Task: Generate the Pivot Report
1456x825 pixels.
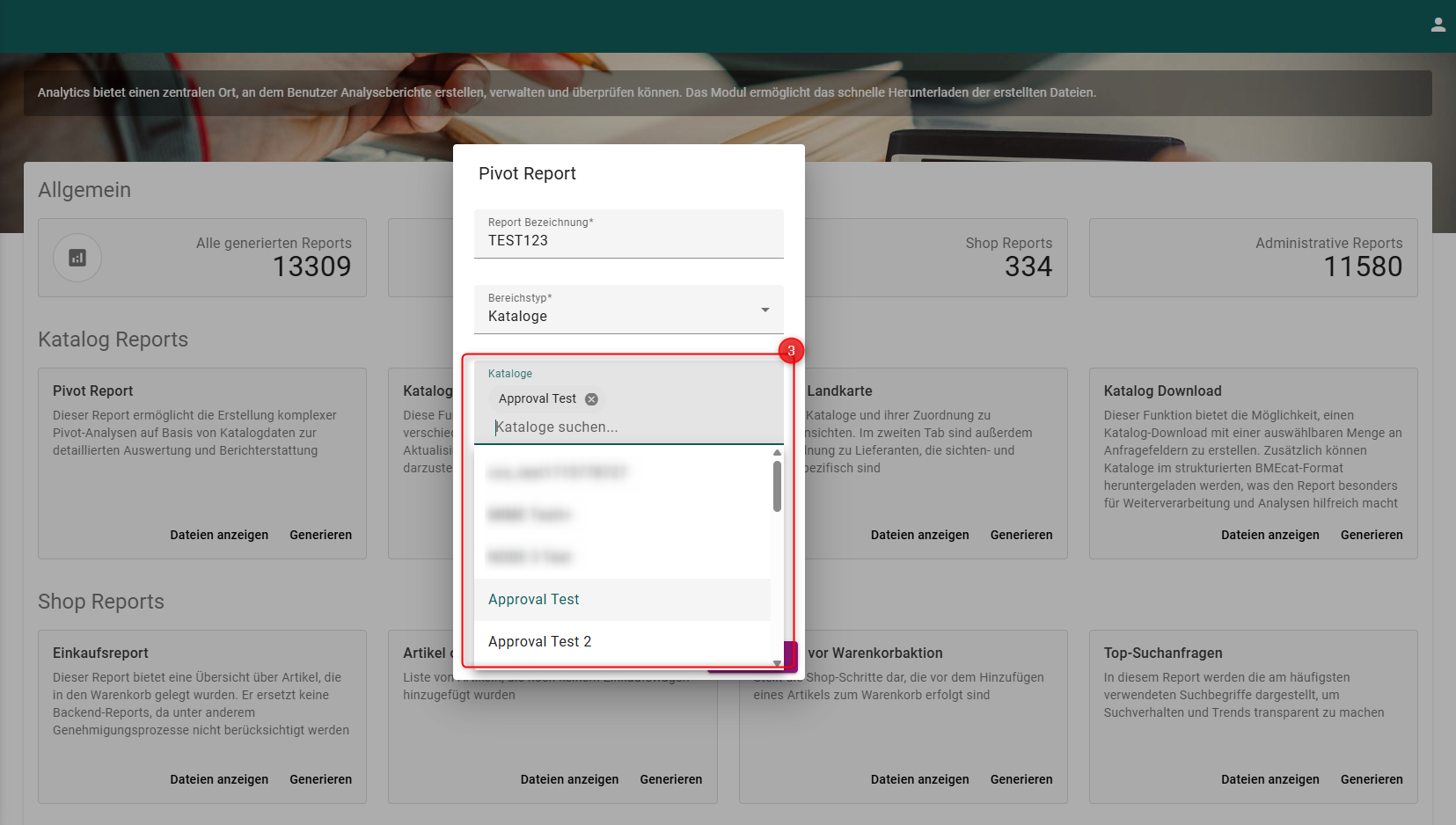Action: (320, 535)
